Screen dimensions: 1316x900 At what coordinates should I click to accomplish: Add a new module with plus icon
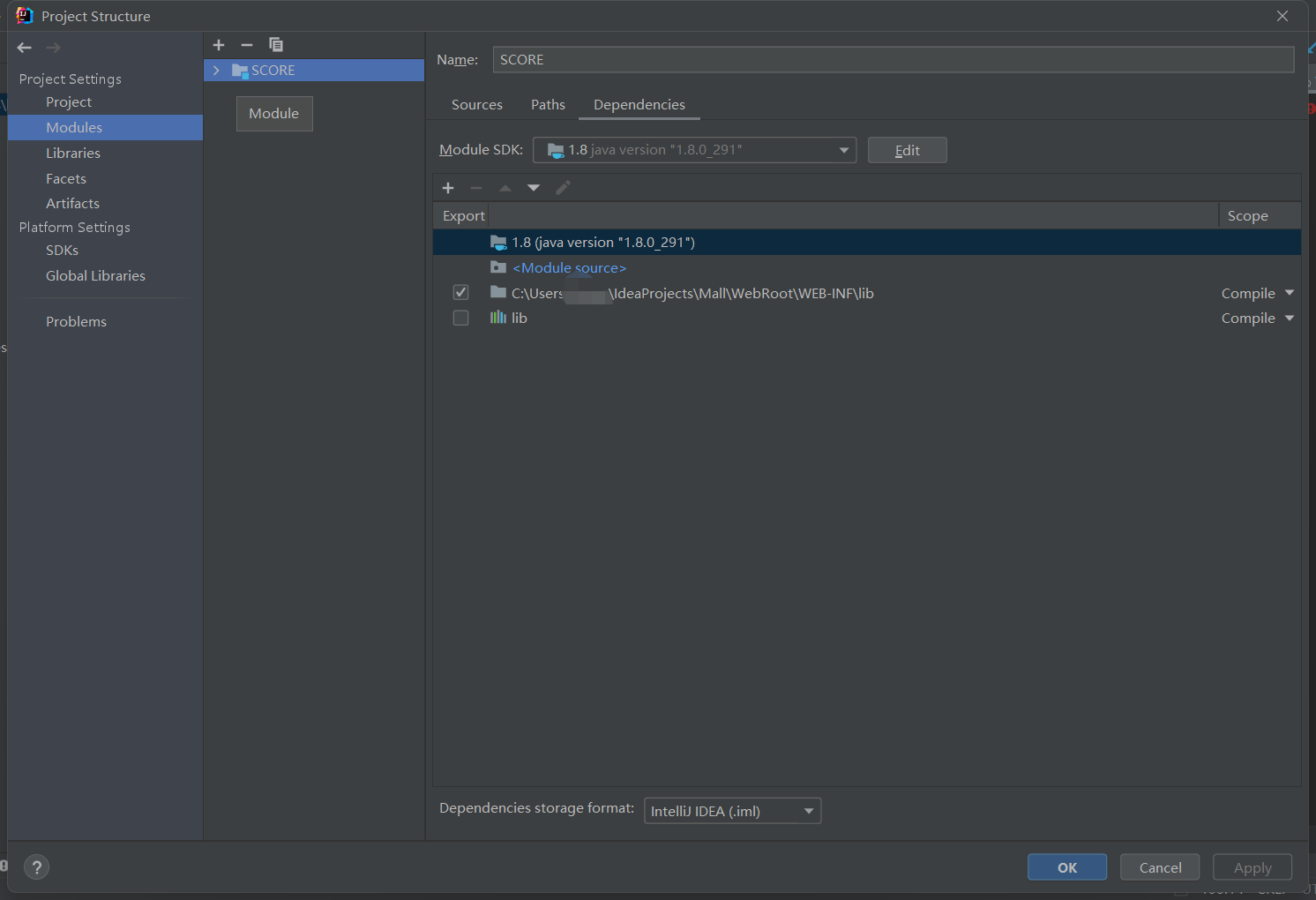(219, 45)
